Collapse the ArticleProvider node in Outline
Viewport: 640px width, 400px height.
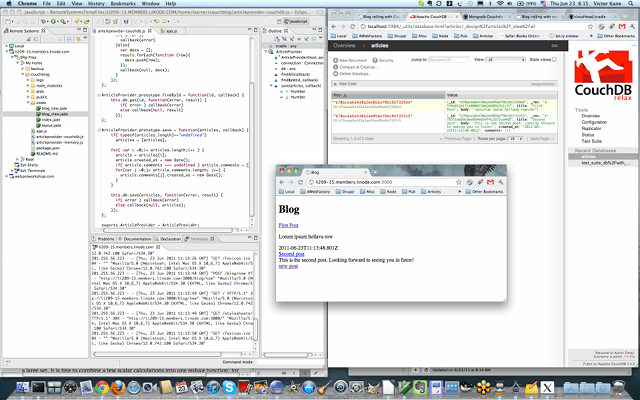[x=266, y=52]
